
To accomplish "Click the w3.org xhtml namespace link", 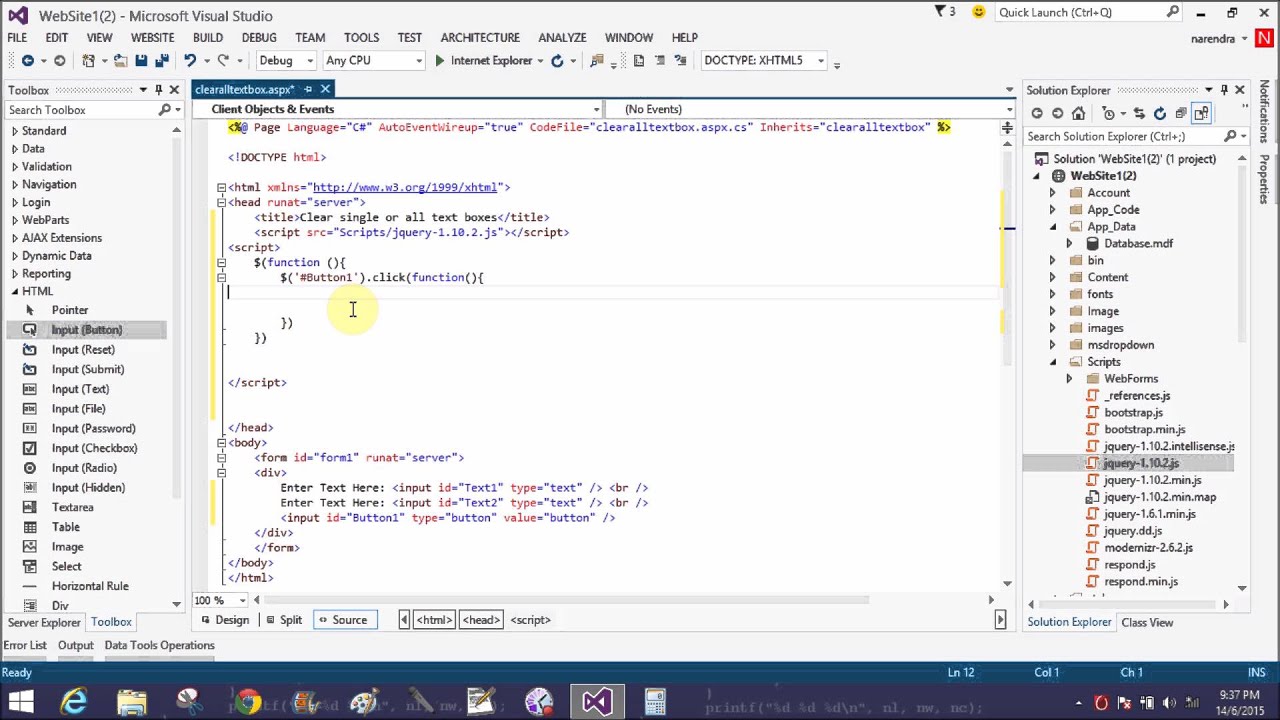I will coord(405,187).
